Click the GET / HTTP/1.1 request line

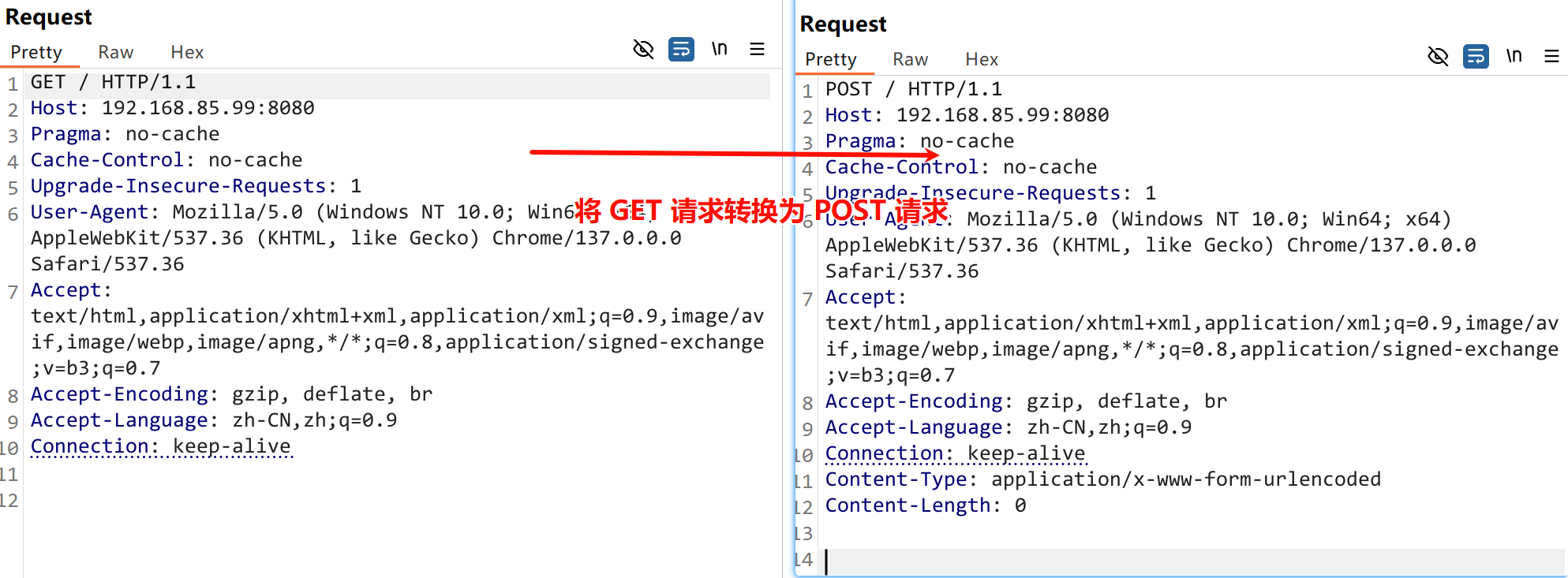[113, 83]
